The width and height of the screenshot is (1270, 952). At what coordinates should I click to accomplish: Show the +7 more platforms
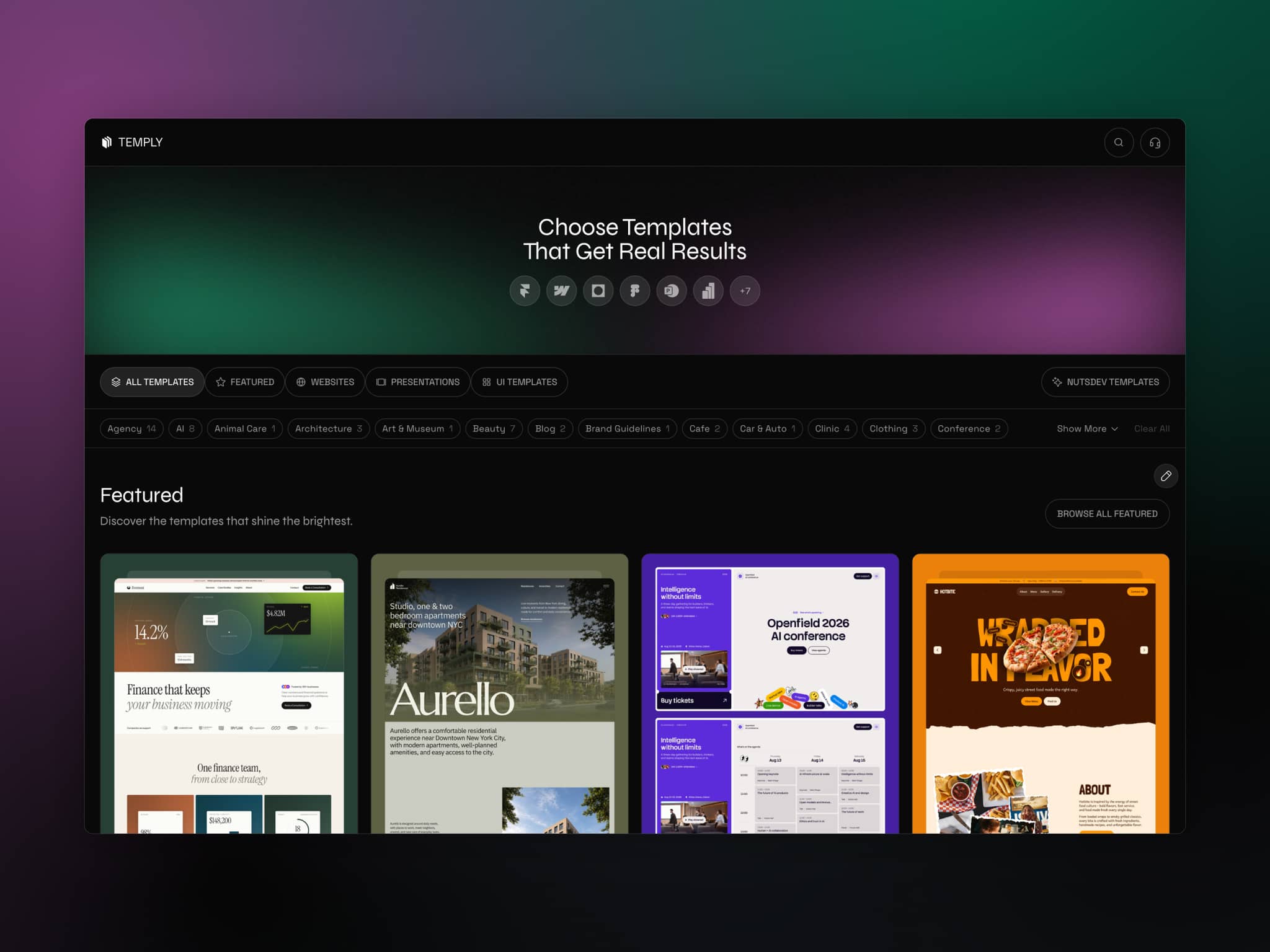[x=745, y=291]
